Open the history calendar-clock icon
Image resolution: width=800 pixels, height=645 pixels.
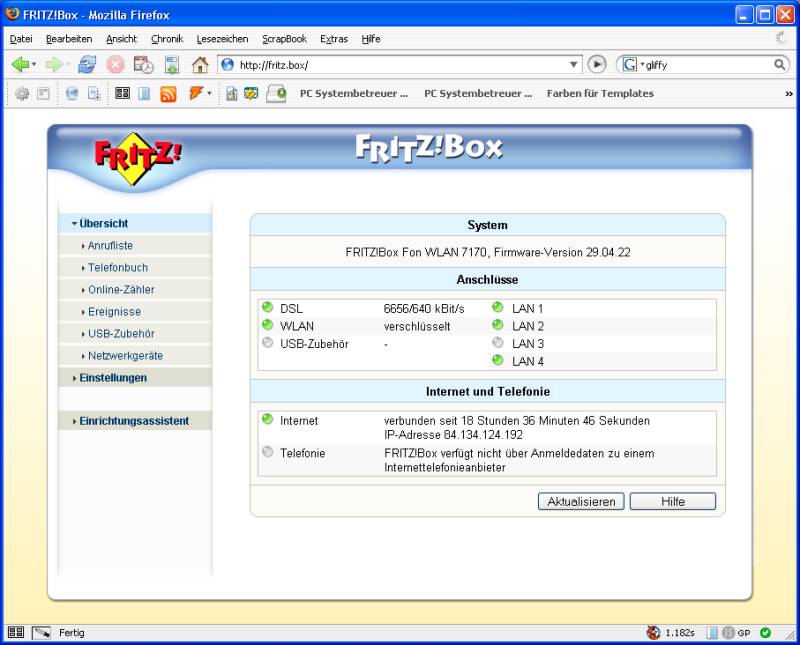(143, 65)
